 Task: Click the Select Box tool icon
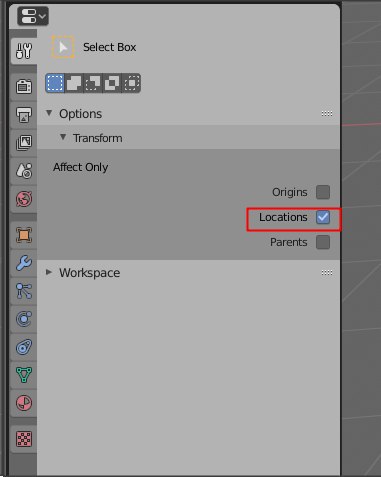[x=63, y=47]
